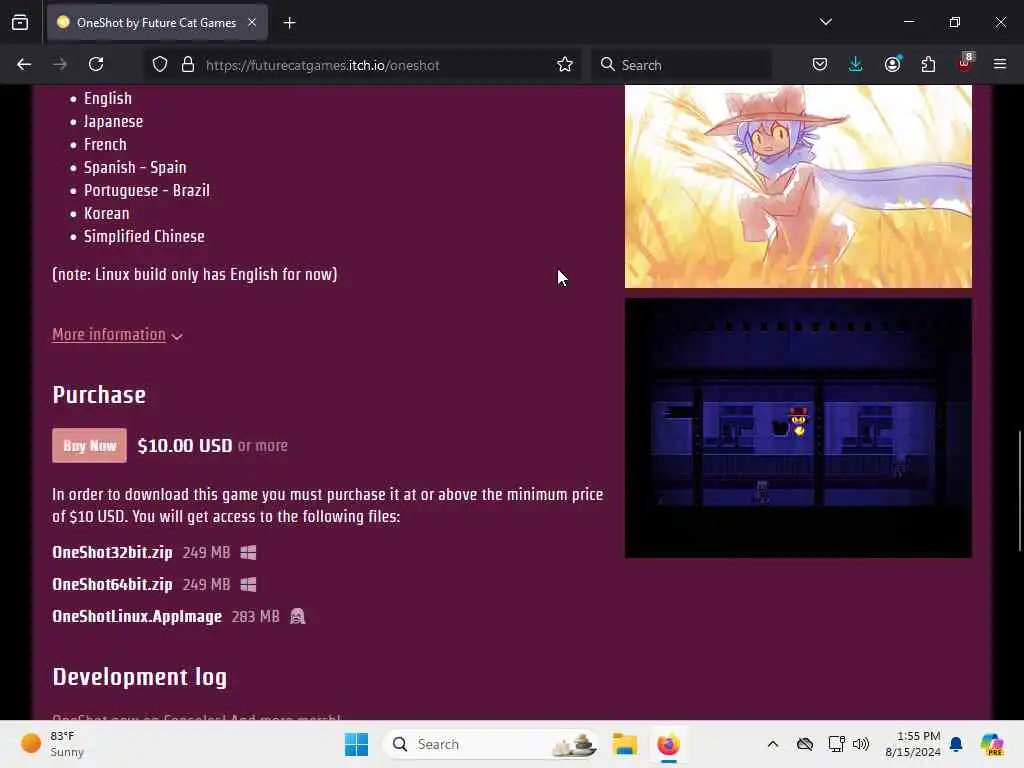1024x768 pixels.
Task: Open the weather widget showing 83°F Sunny
Action: pyautogui.click(x=54, y=744)
